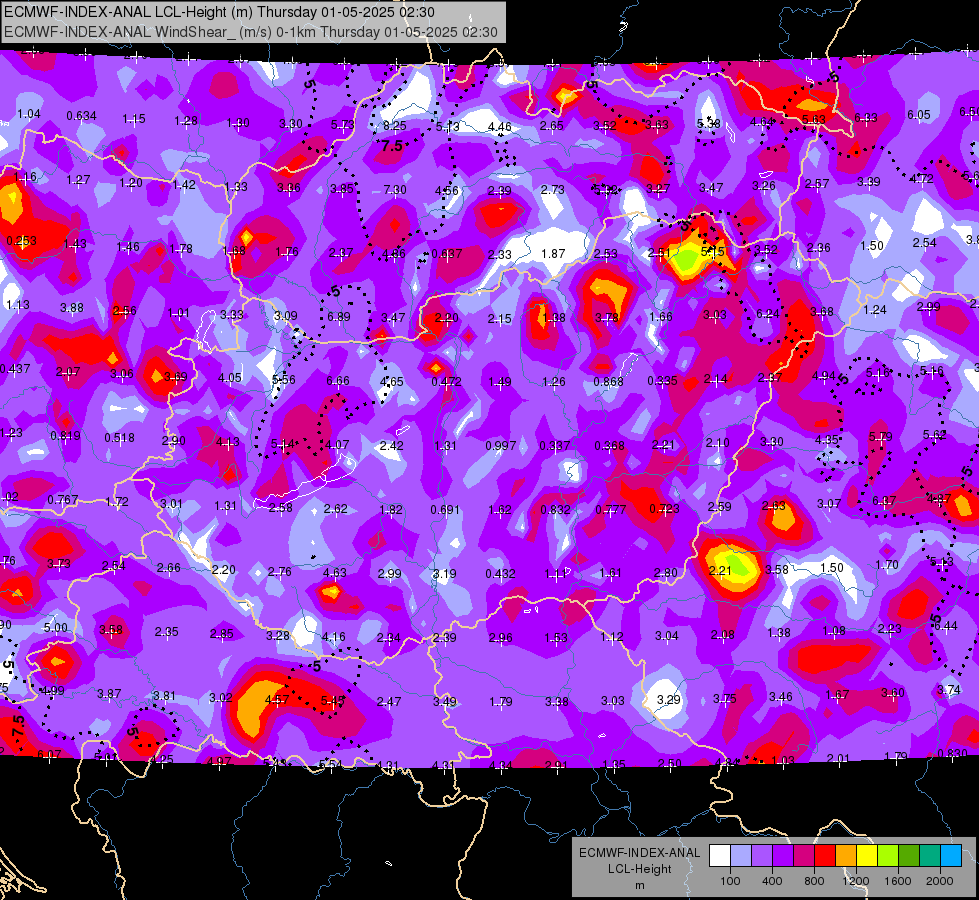The width and height of the screenshot is (979, 900).
Task: Click the legend label LCL-Height
Action: (x=639, y=869)
